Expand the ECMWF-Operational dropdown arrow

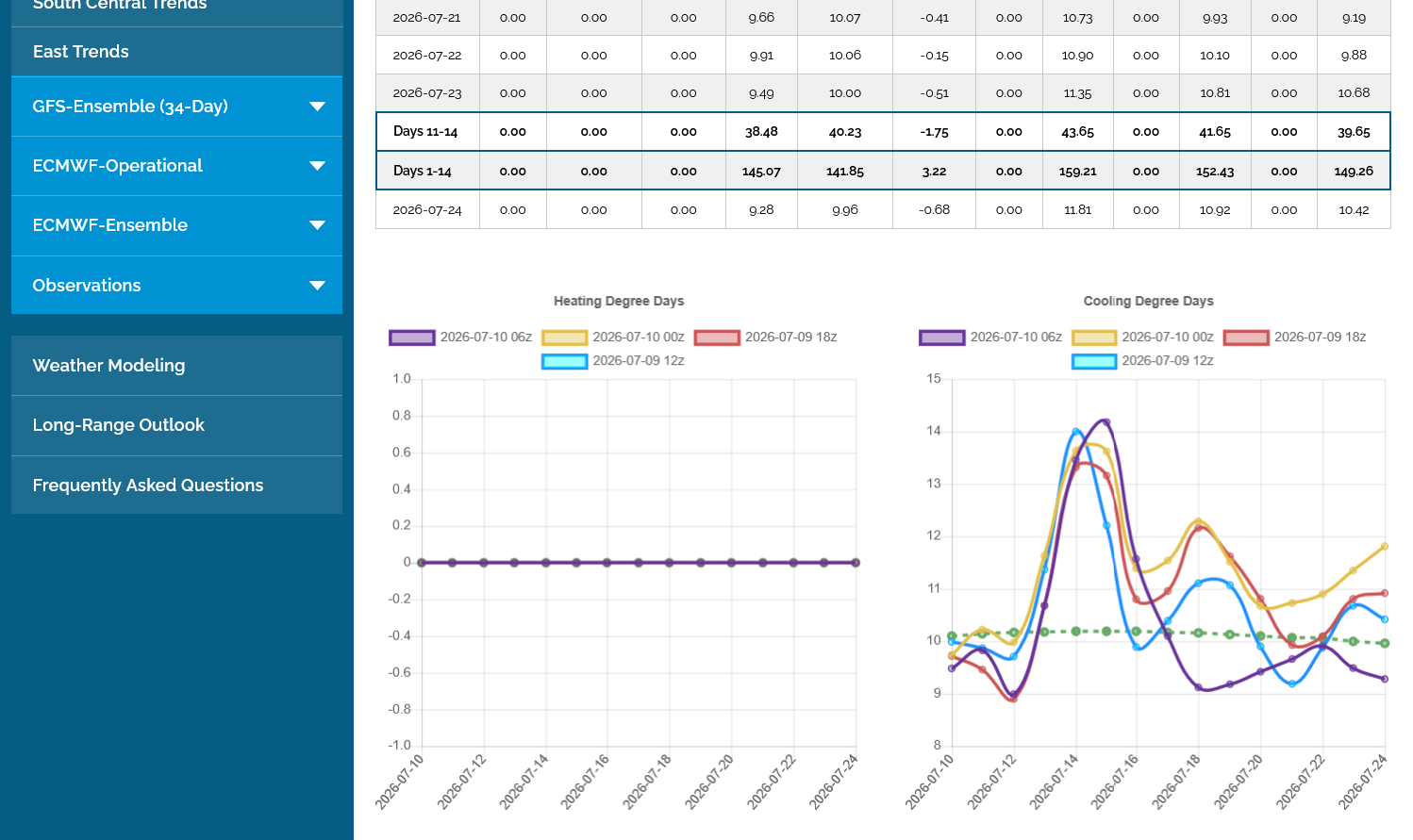(x=318, y=166)
